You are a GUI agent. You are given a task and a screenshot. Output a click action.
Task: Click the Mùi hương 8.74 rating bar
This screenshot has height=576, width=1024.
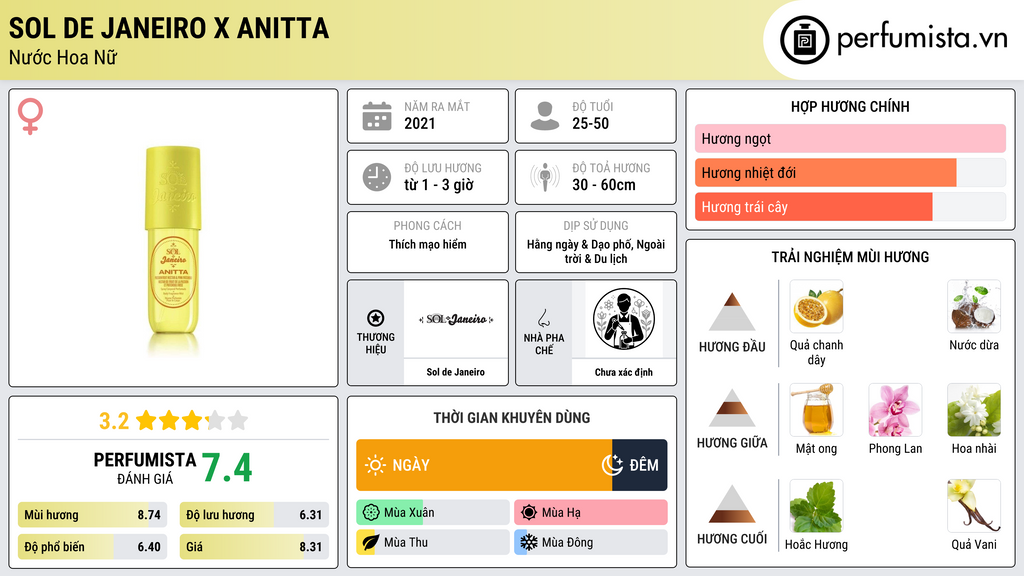point(92,515)
